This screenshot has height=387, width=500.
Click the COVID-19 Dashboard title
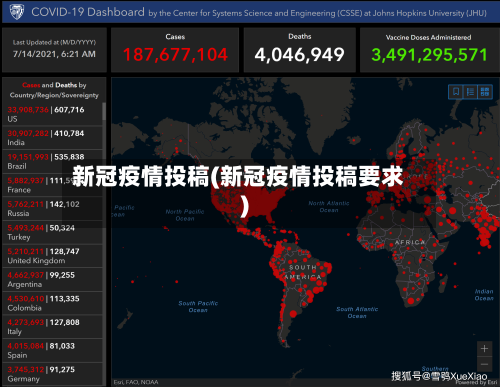coord(88,12)
